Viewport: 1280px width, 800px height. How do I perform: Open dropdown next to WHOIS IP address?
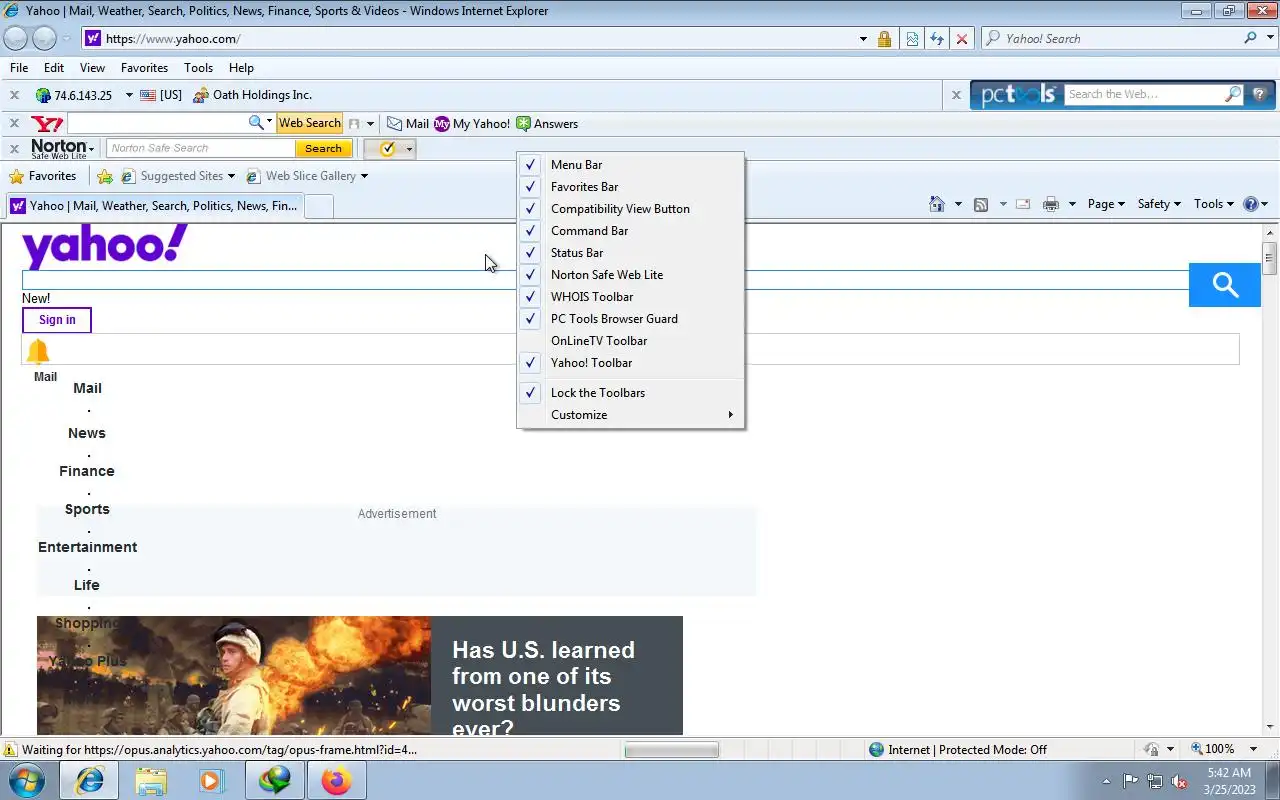(129, 95)
